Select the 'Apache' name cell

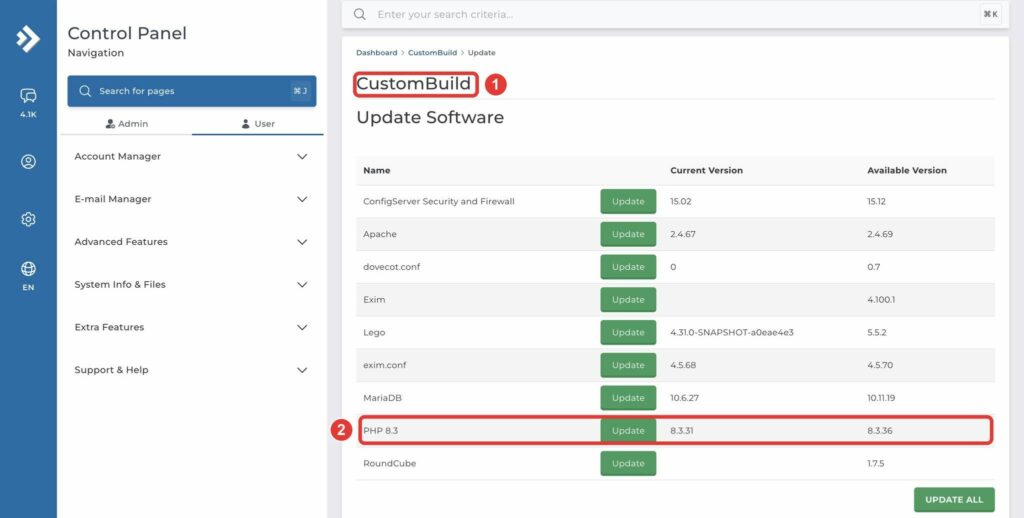379,235
